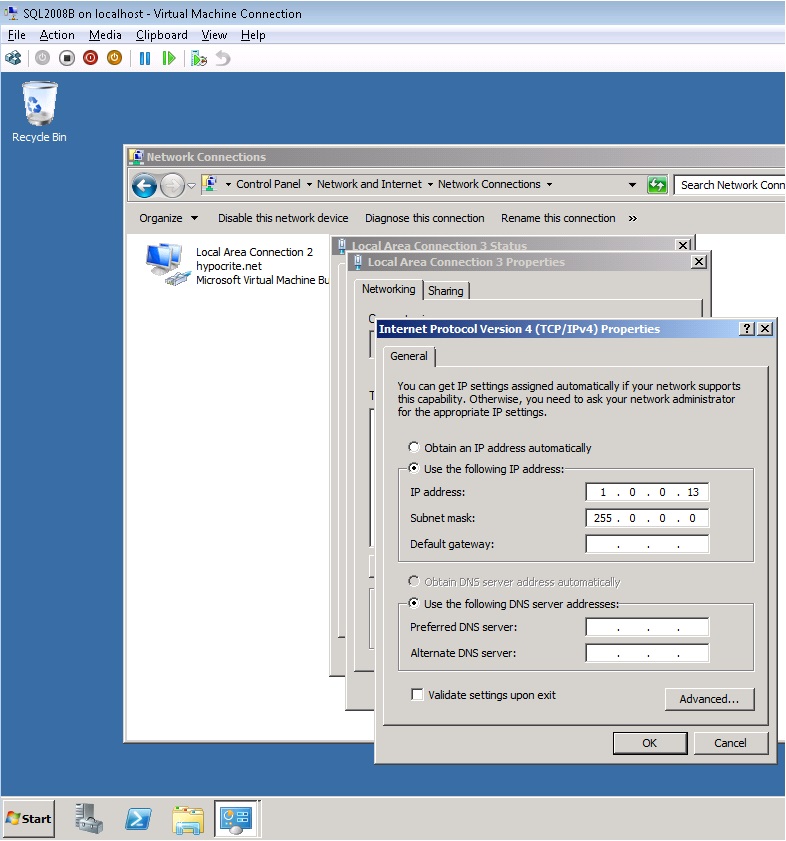Click Cancel in IPv4 Properties

(x=730, y=743)
